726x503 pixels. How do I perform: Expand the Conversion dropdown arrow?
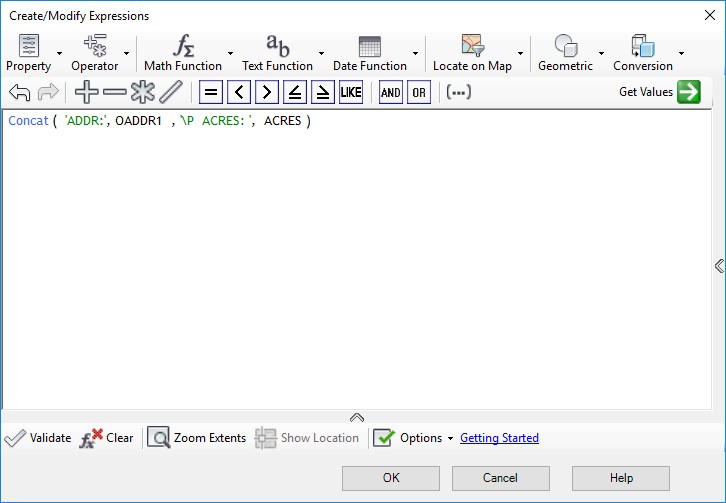coord(682,53)
